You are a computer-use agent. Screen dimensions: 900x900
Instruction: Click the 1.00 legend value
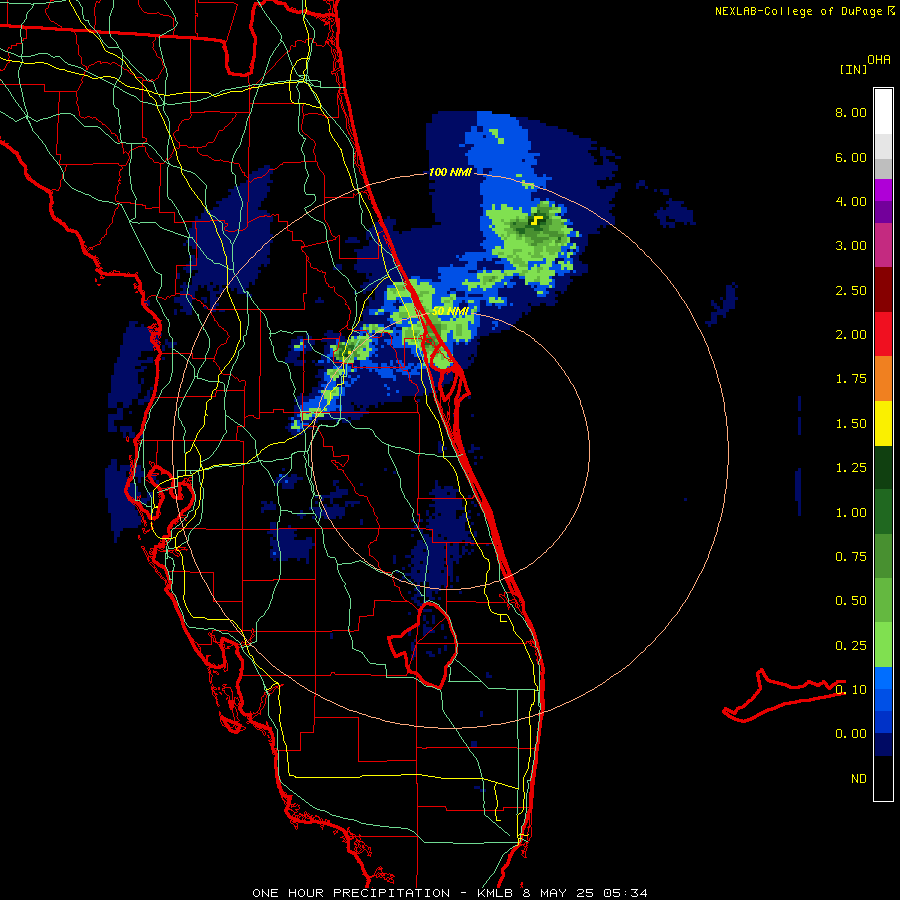(851, 513)
